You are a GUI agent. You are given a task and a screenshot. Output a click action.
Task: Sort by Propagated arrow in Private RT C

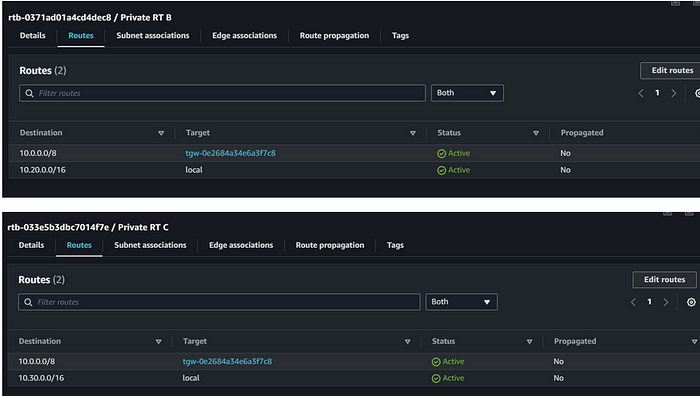(694, 342)
